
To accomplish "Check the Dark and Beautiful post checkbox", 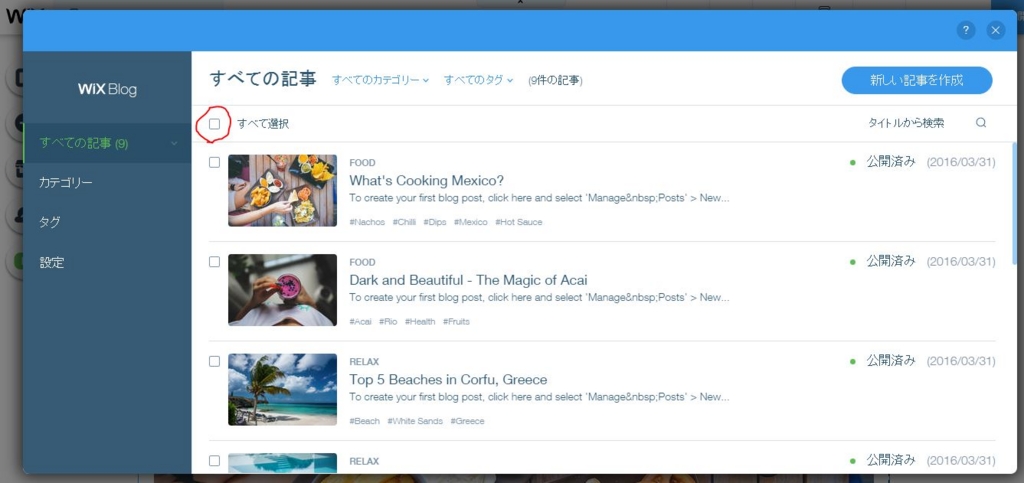I will point(214,262).
